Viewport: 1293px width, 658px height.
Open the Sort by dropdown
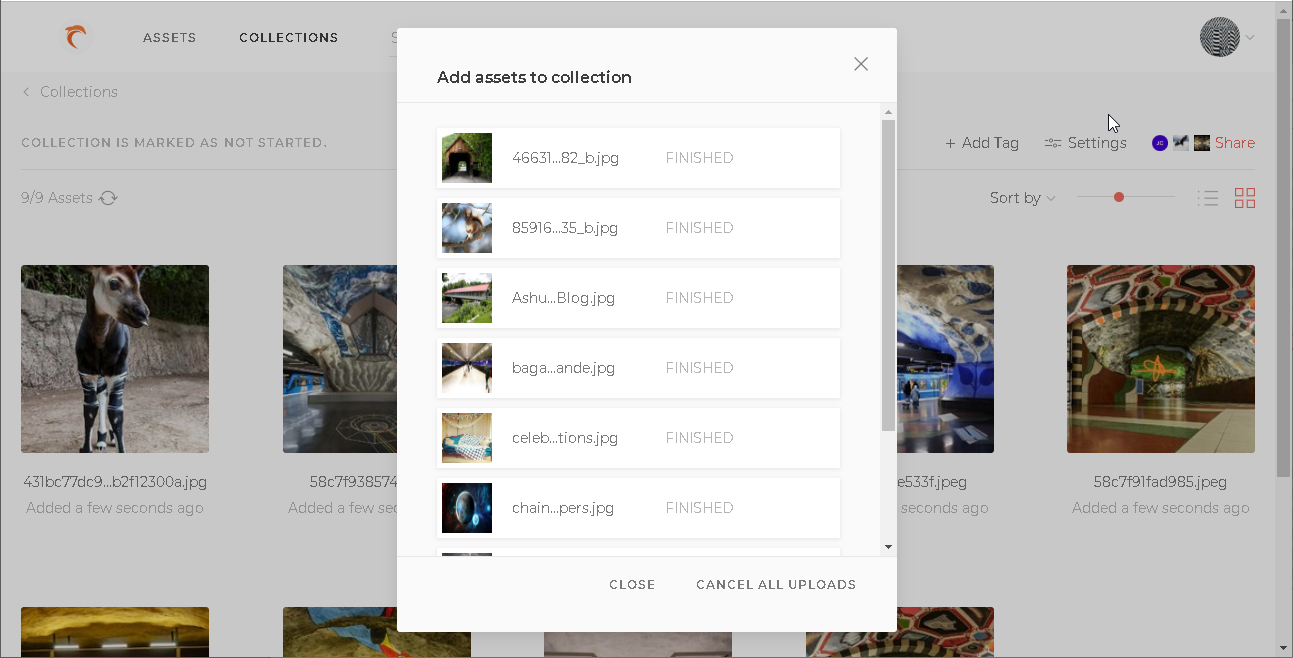[1022, 198]
